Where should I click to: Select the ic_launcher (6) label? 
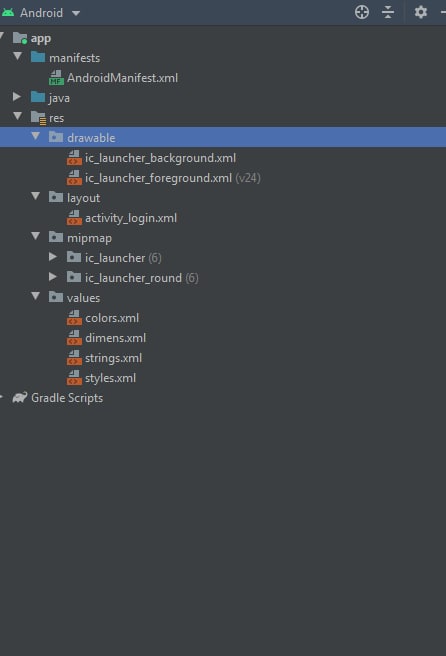(x=123, y=258)
